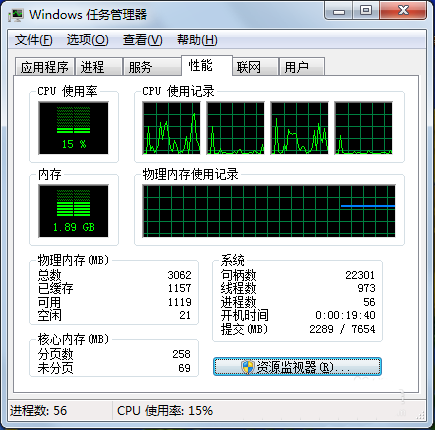The height and width of the screenshot is (430, 435).
Task: Click the fourth CPU core history graph
Action: (x=363, y=128)
